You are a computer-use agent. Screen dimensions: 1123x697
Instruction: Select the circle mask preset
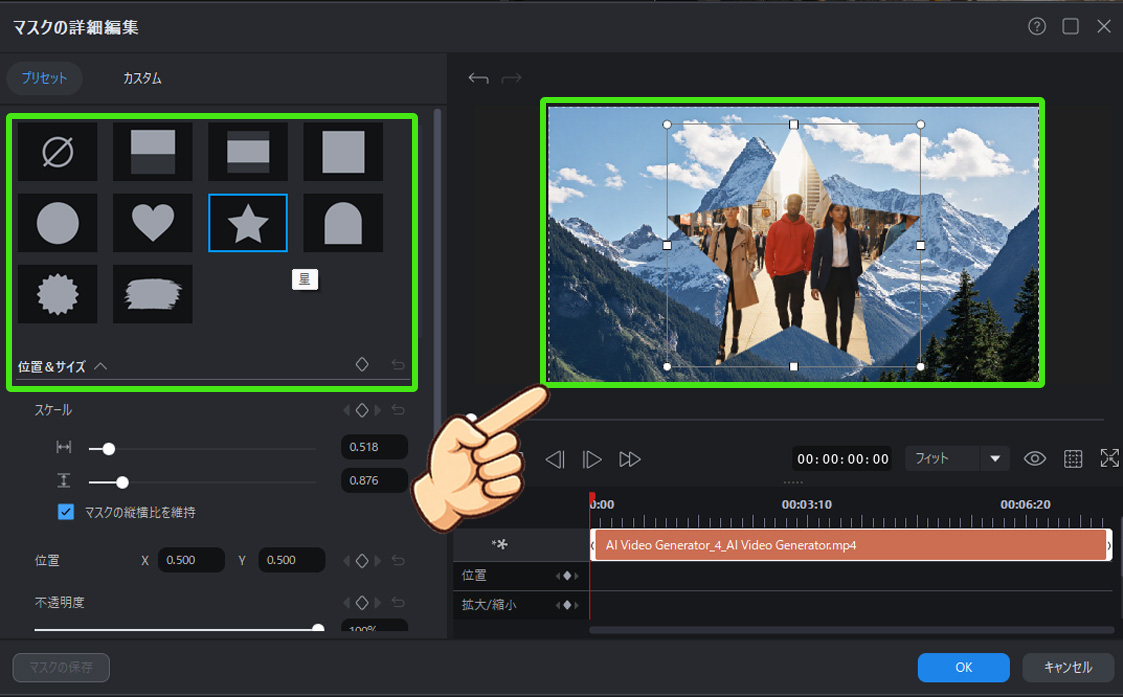[x=58, y=223]
